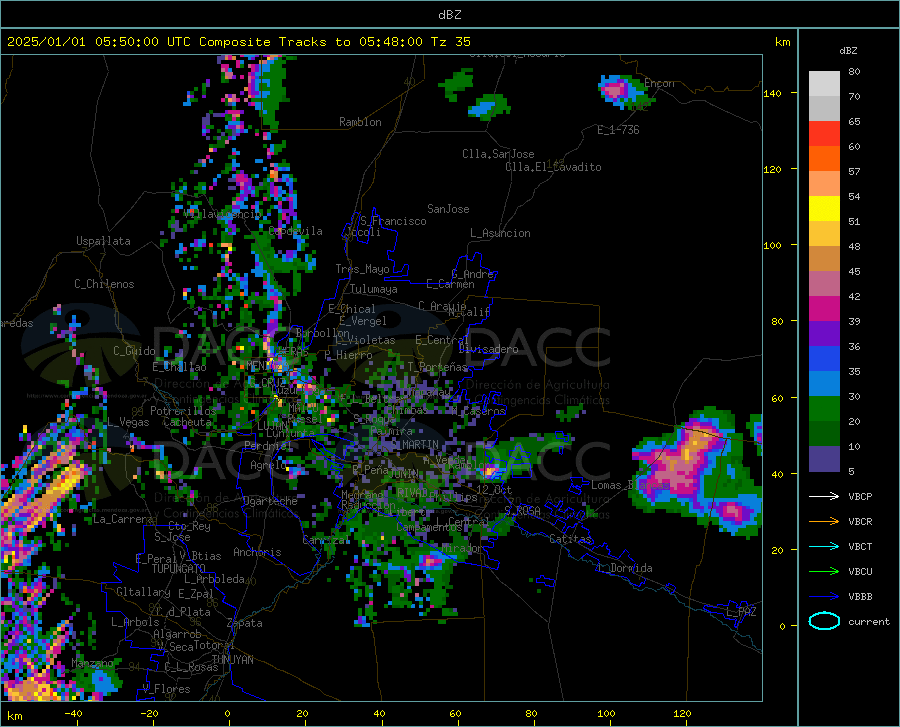This screenshot has height=727, width=900.
Task: Click the 'TUNUYAN' map label
Action: coord(232,660)
